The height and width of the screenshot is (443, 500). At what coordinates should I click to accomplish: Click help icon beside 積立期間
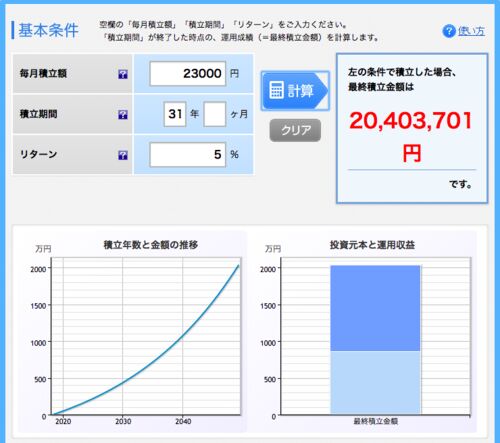coord(123,115)
